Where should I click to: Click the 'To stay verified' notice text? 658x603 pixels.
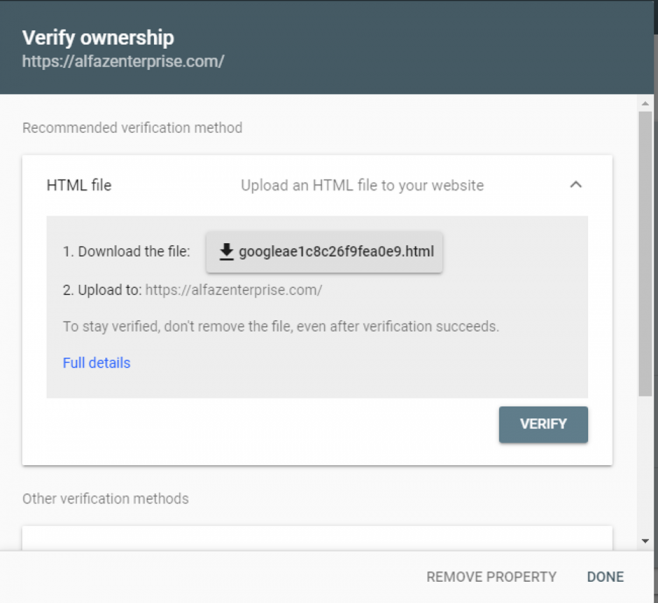pyautogui.click(x=281, y=326)
